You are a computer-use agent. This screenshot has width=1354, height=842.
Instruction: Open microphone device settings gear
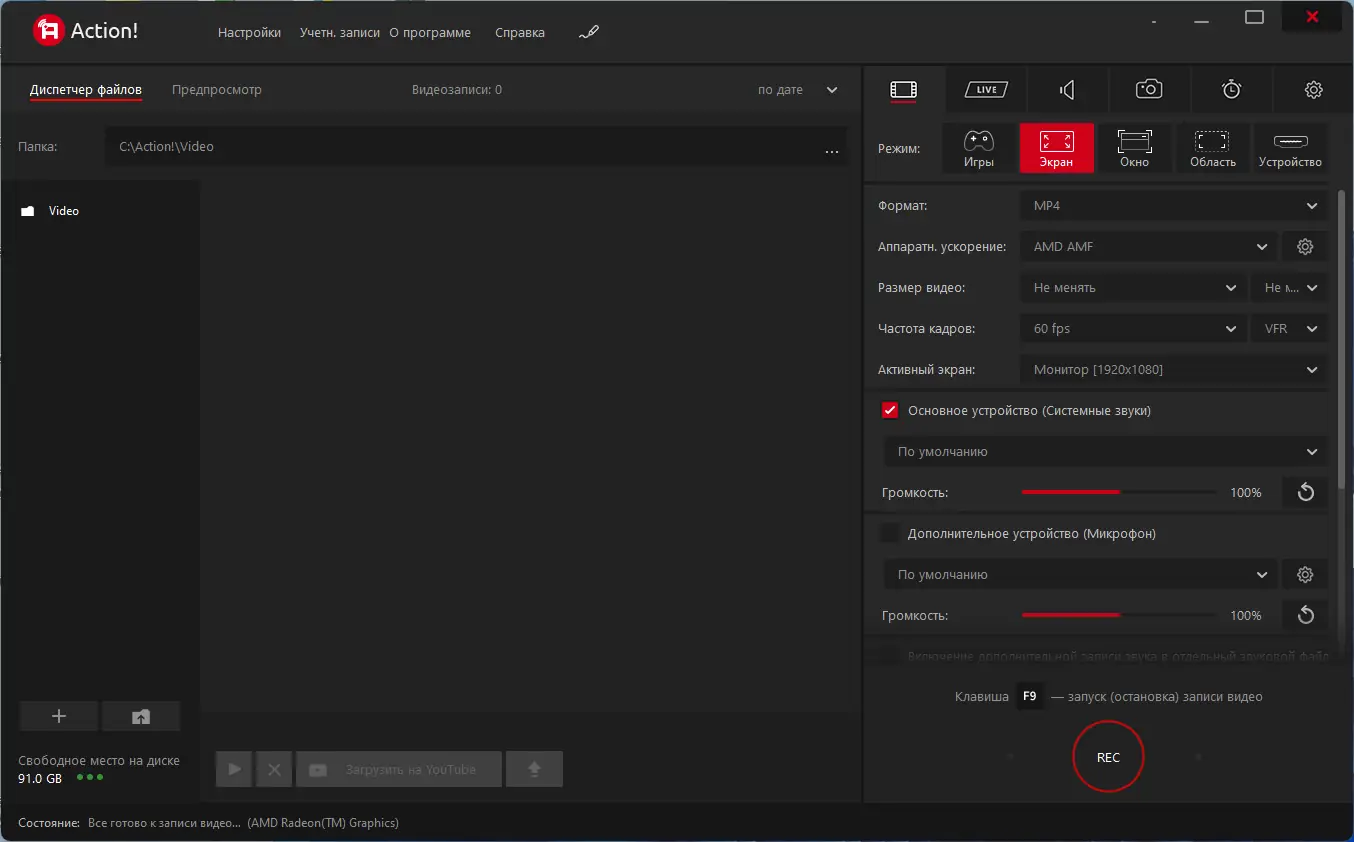point(1305,575)
